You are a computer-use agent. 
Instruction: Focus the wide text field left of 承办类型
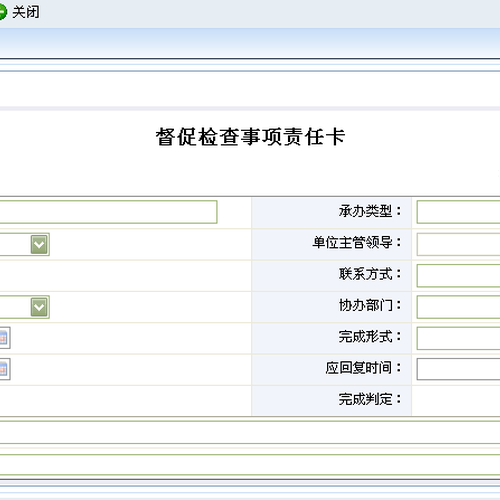(x=108, y=212)
